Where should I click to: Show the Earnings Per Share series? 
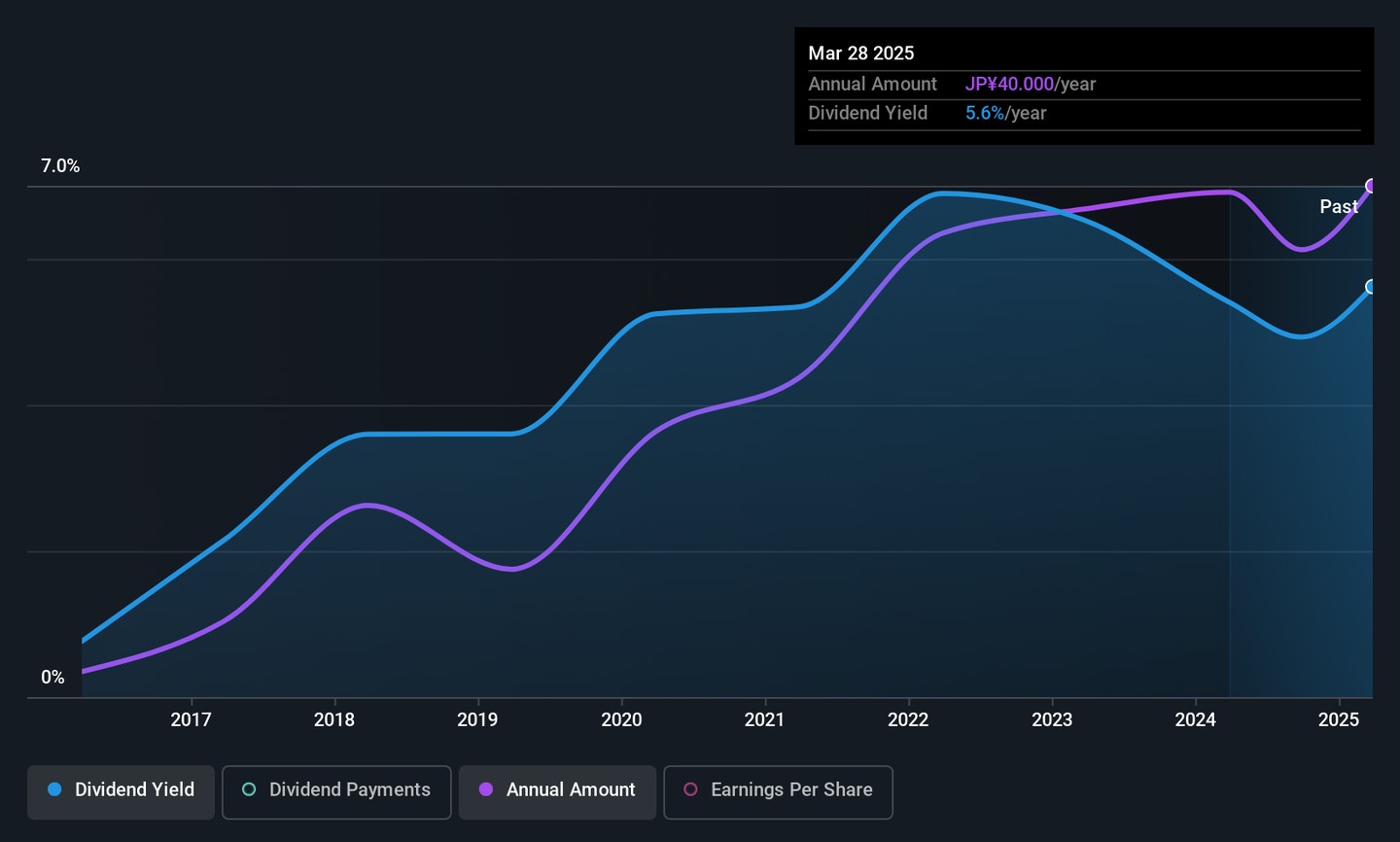(x=778, y=791)
